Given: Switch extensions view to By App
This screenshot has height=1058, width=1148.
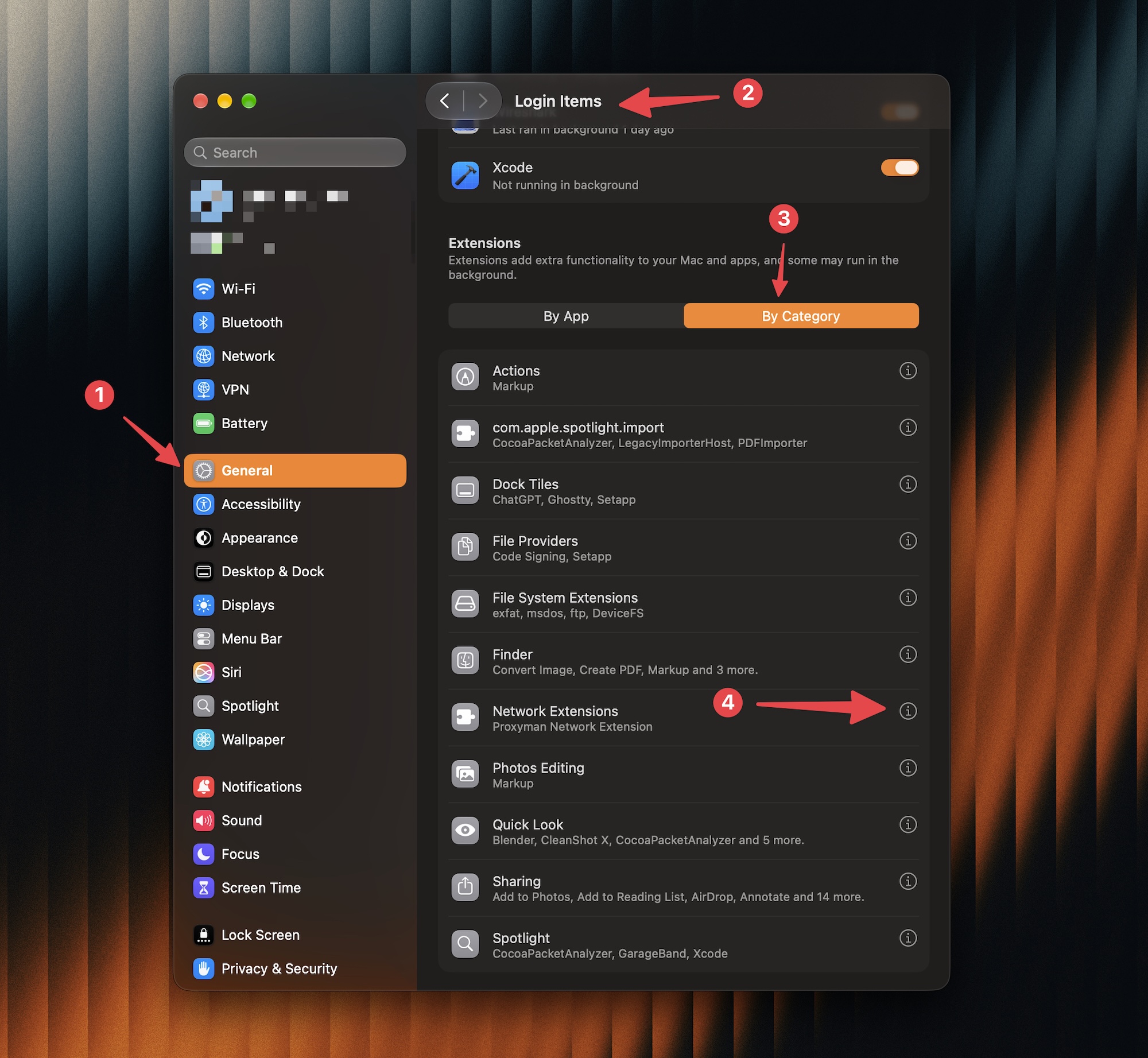Looking at the screenshot, I should (566, 316).
